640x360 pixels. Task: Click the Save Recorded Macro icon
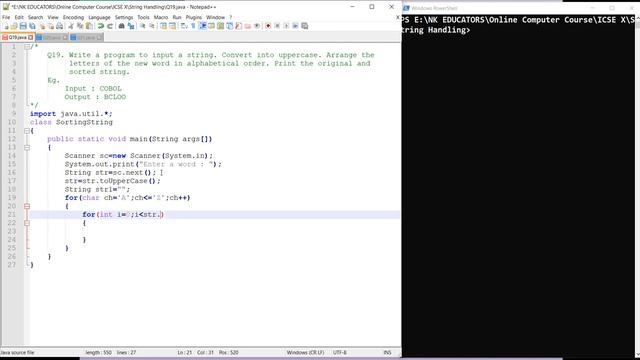(x=304, y=26)
